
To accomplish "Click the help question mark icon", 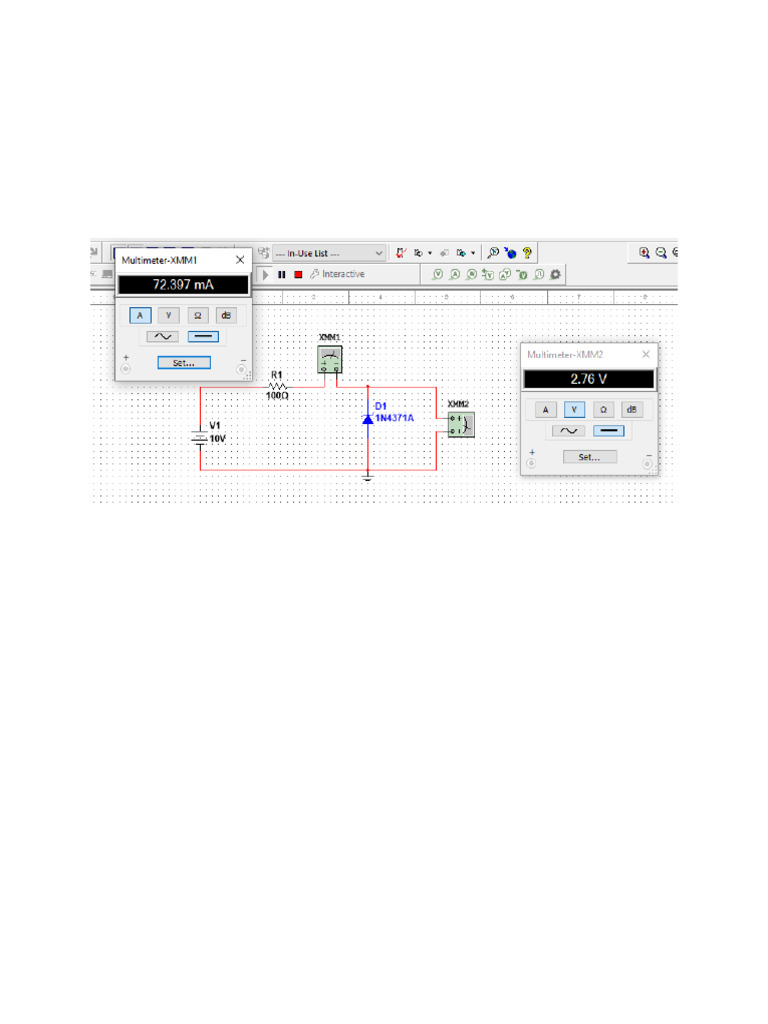I will [527, 253].
